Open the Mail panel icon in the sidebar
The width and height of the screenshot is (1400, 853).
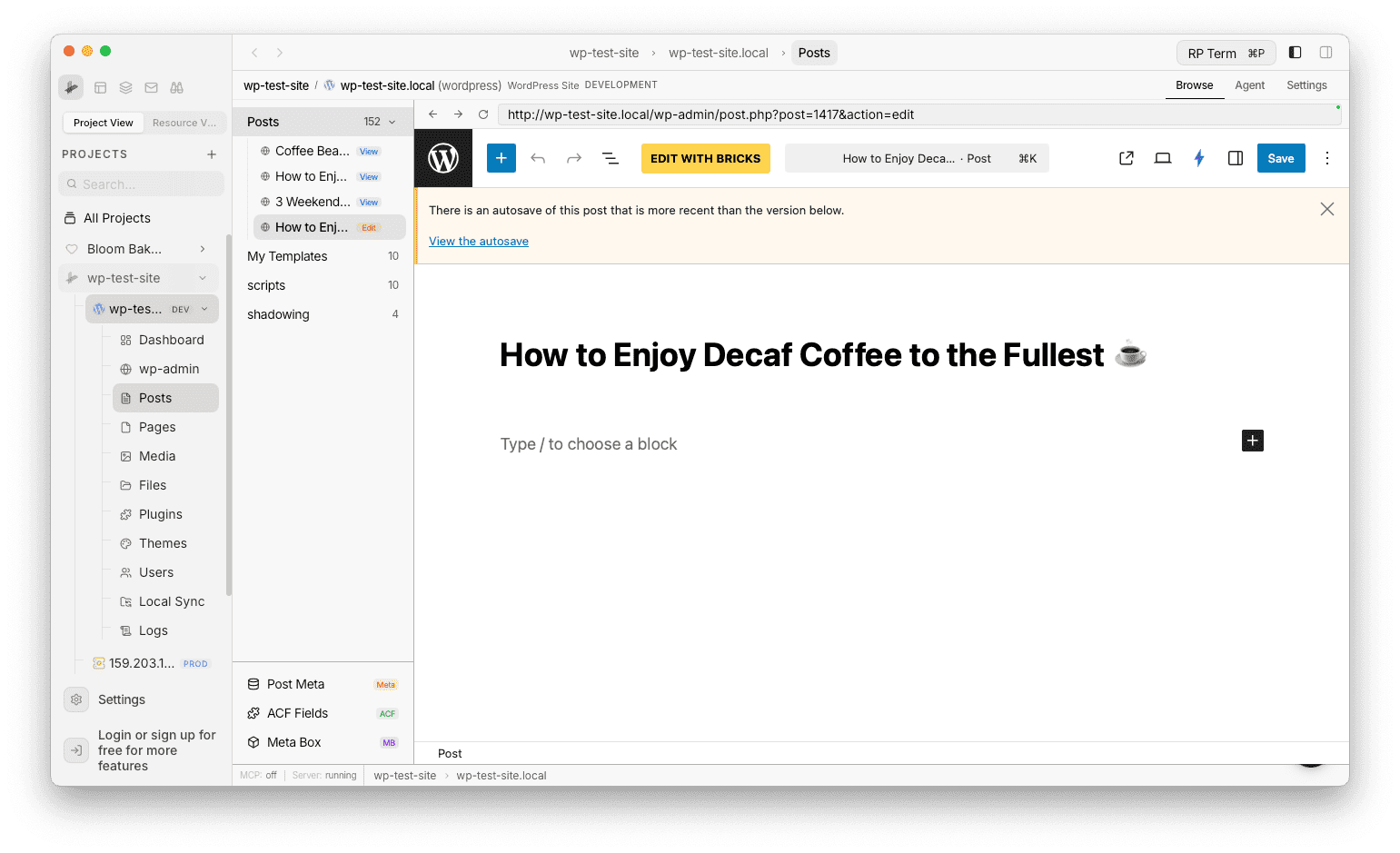pos(151,87)
